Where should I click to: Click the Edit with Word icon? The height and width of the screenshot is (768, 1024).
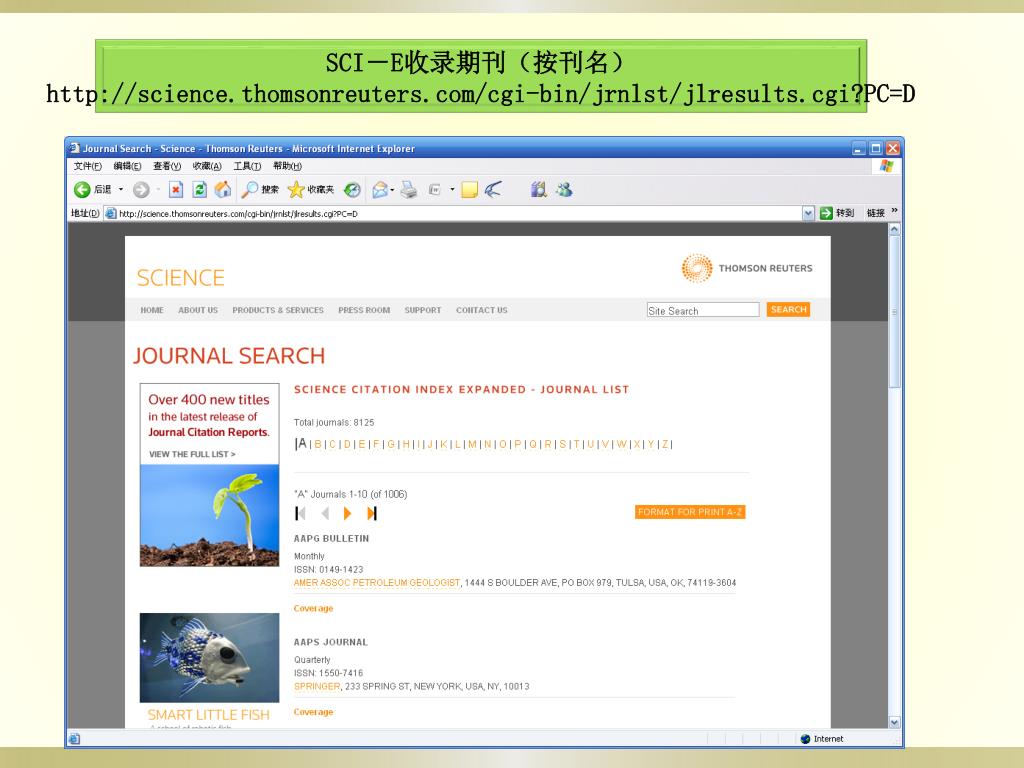pos(434,189)
